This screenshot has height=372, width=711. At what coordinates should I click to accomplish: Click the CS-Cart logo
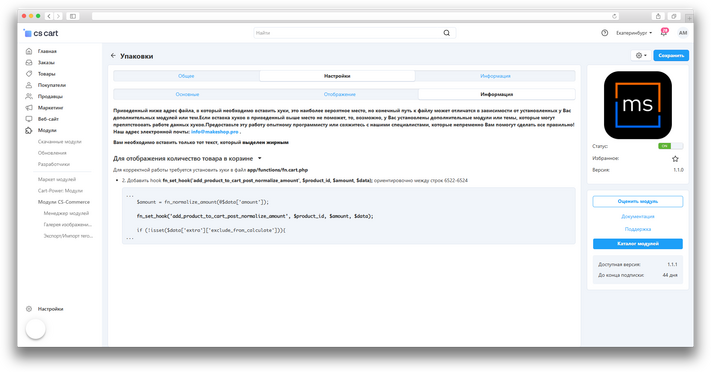point(41,33)
